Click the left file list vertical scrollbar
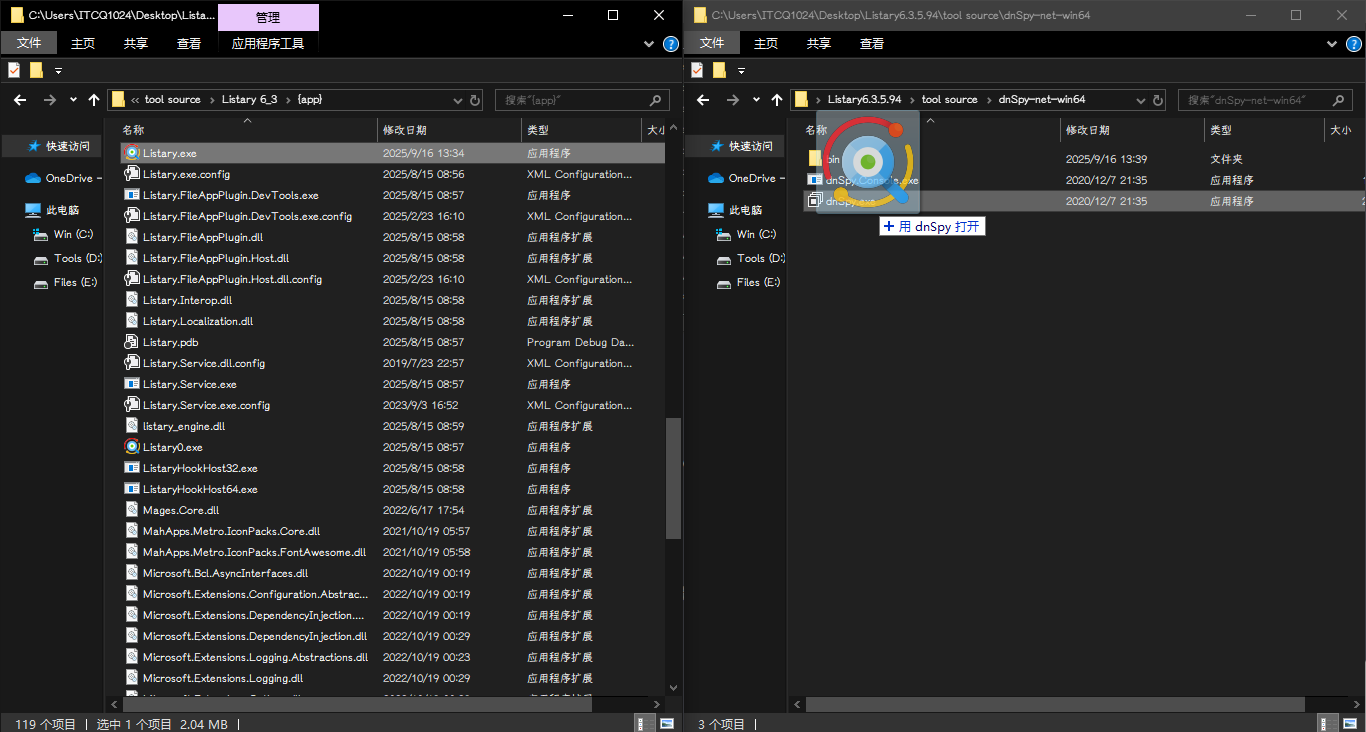The height and width of the screenshot is (732, 1366). click(x=673, y=478)
